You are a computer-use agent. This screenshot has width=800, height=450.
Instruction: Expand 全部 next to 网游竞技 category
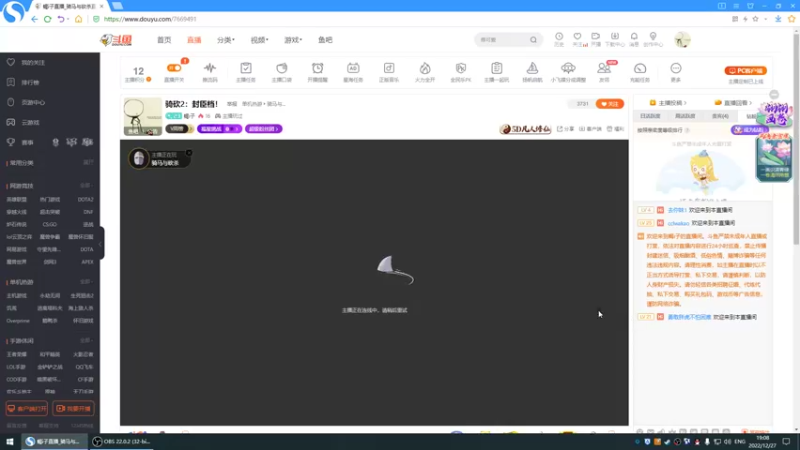click(86, 185)
